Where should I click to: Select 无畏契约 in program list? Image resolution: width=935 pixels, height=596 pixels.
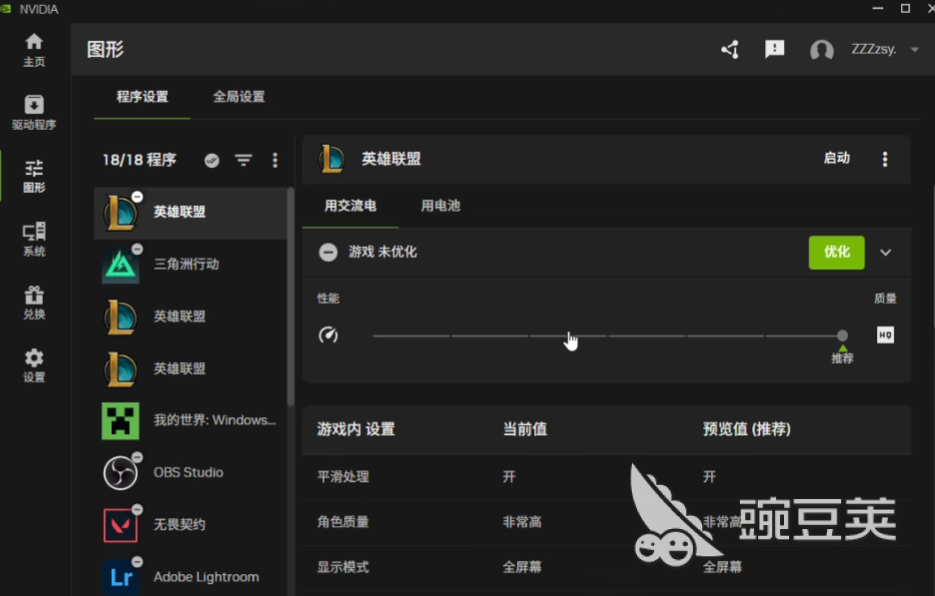(x=190, y=525)
